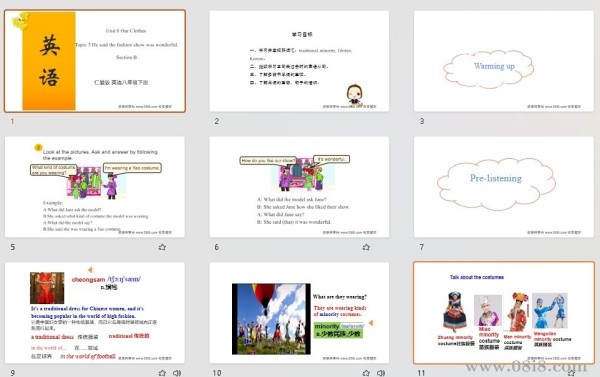Click the sound icon under slide 10

pos(381,373)
